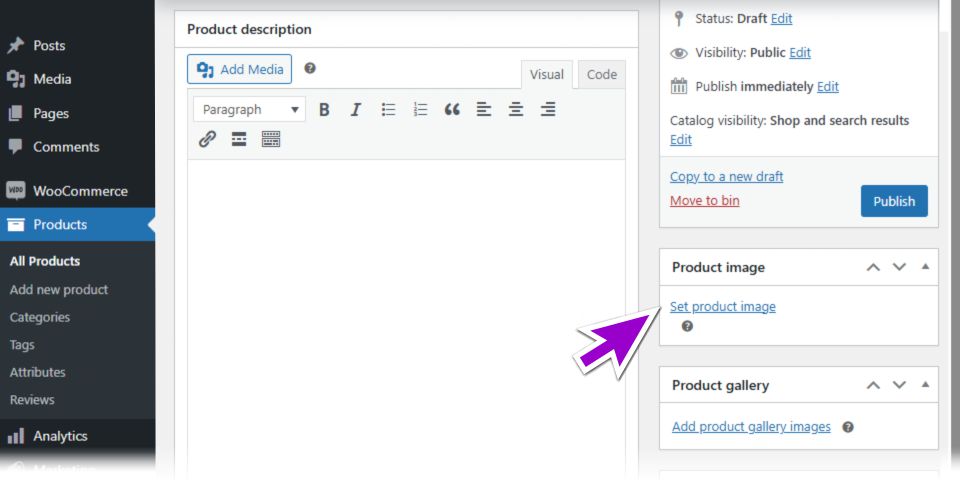Screen dimensions: 960x480
Task: Toggle bold formatting in editor toolbar
Action: [x=324, y=110]
